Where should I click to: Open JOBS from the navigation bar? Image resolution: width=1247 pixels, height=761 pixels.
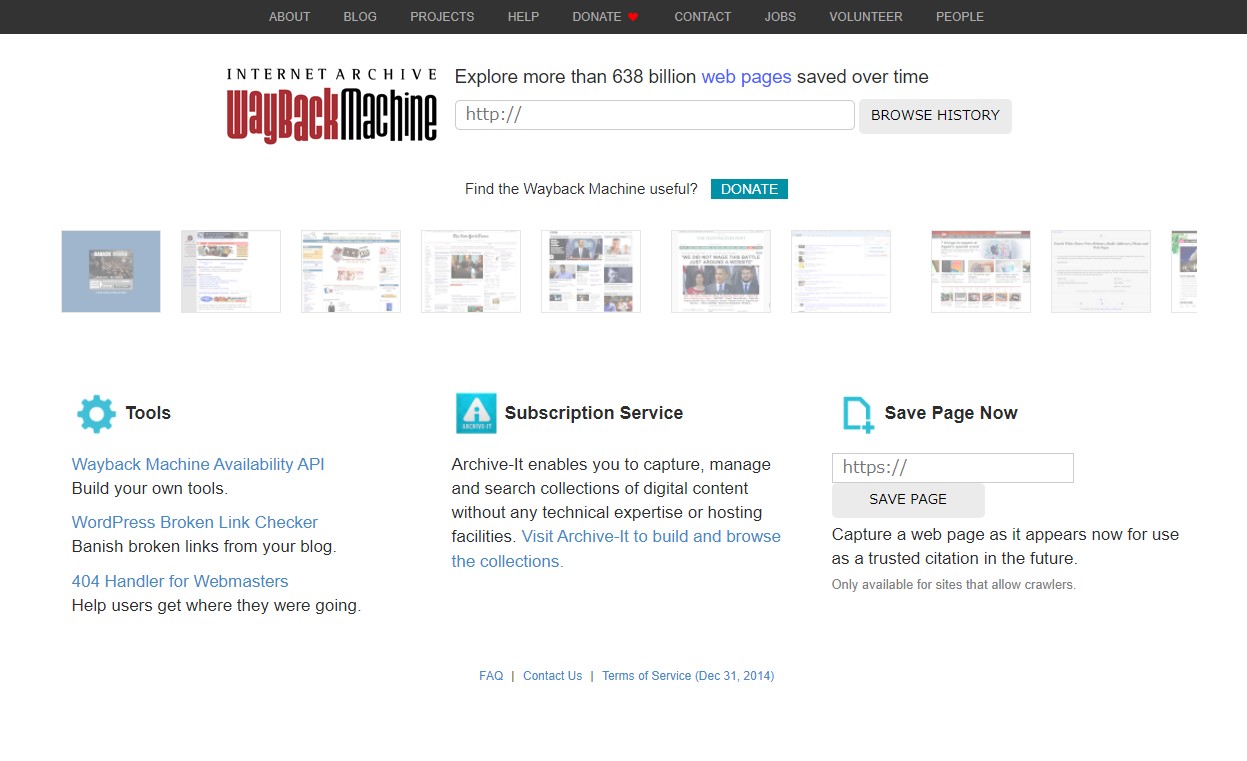780,17
